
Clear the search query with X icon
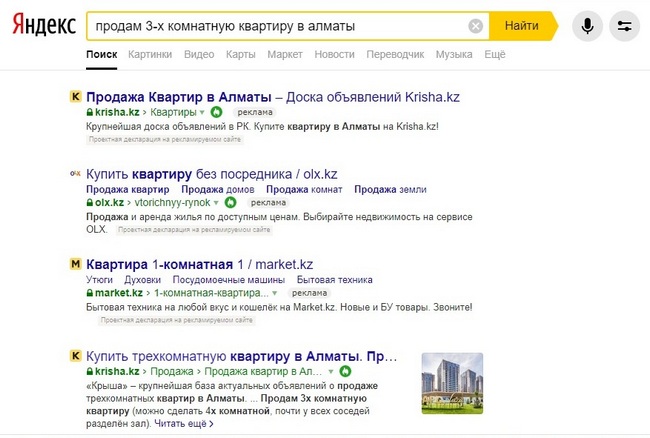pyautogui.click(x=475, y=26)
